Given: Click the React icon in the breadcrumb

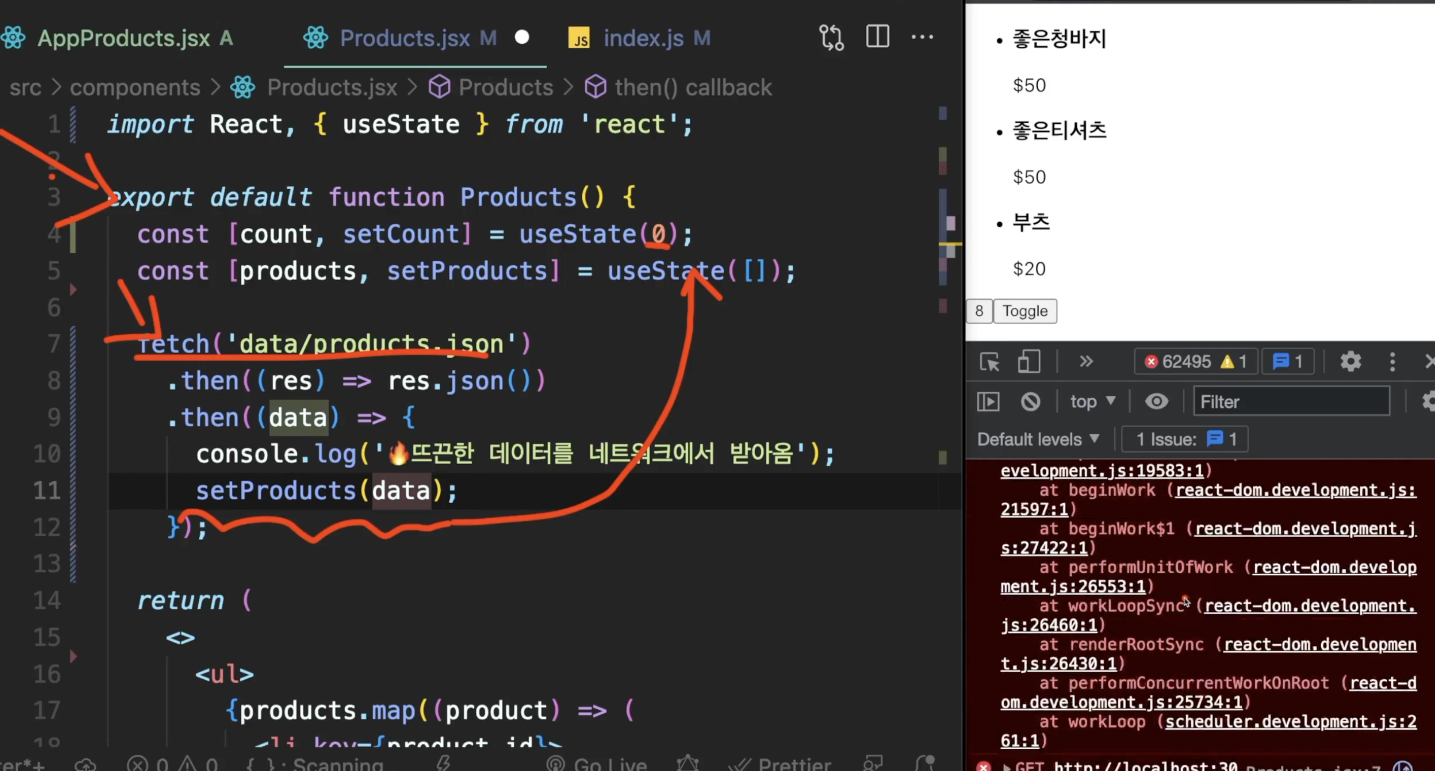Looking at the screenshot, I should pos(243,88).
